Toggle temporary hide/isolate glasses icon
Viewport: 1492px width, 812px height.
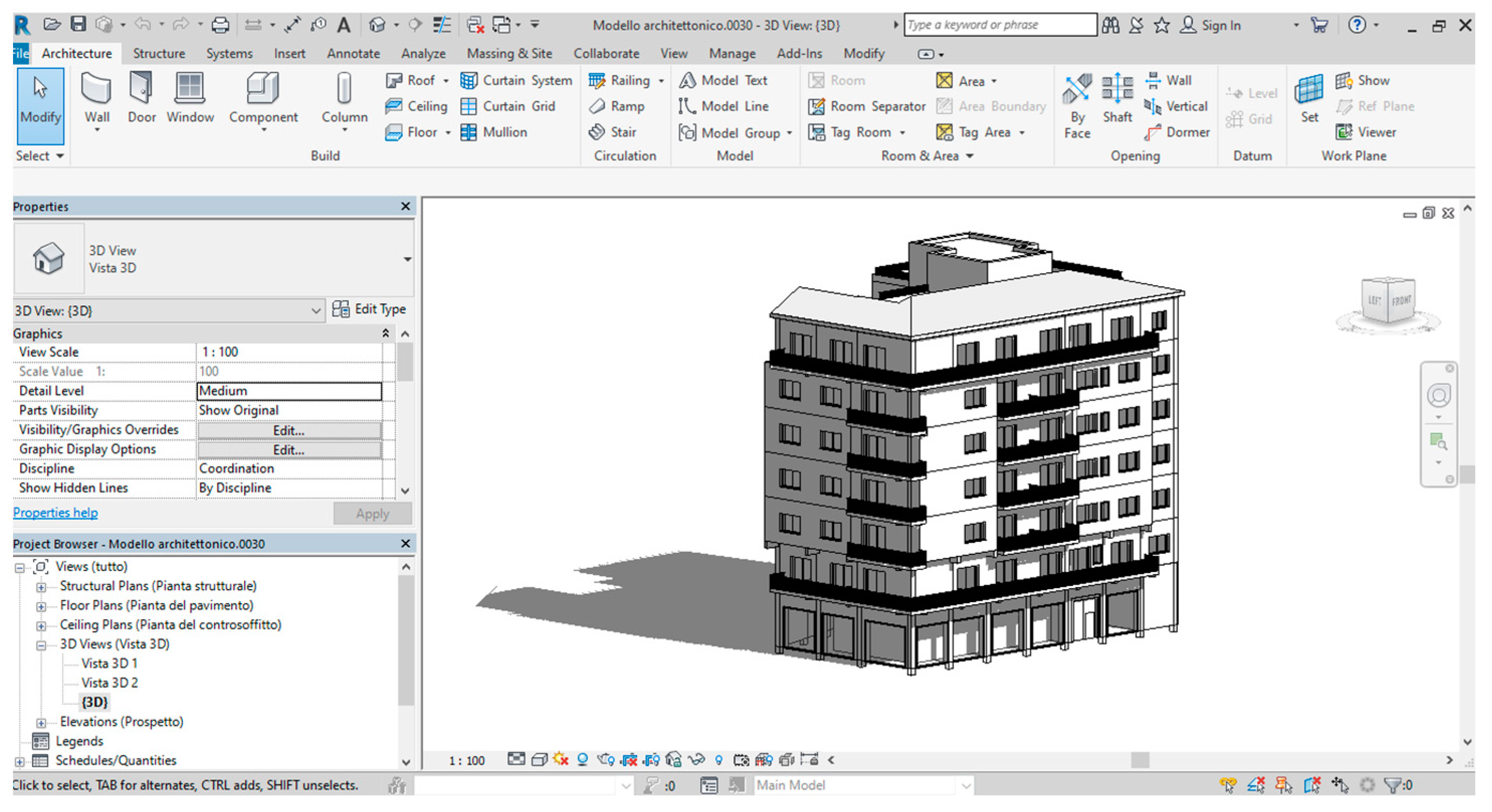[x=697, y=759]
